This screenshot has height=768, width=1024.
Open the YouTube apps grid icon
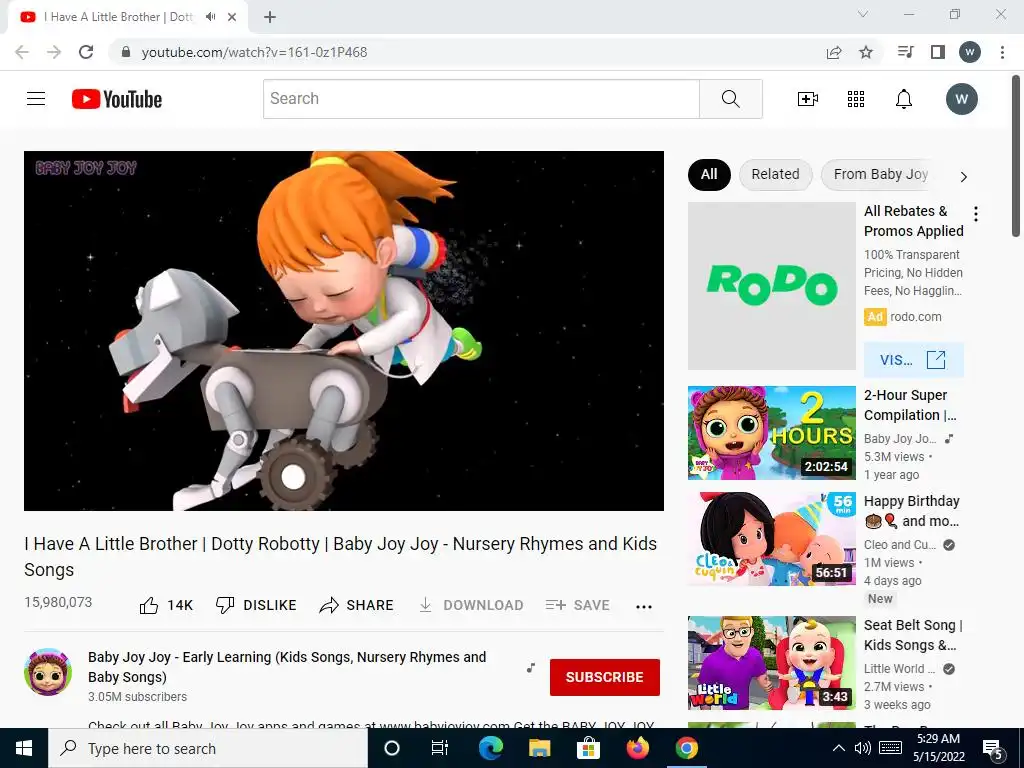[856, 99]
